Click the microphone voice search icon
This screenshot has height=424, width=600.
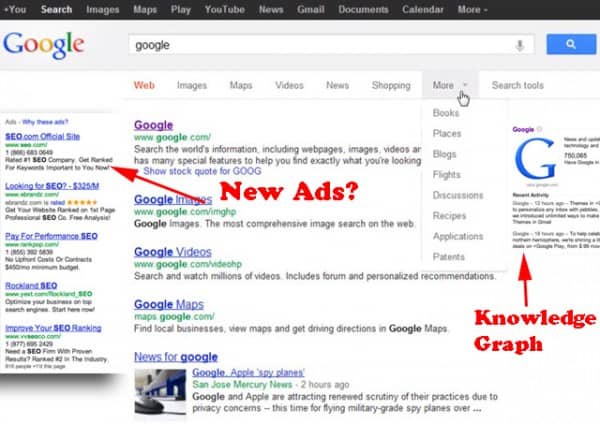pyautogui.click(x=520, y=46)
